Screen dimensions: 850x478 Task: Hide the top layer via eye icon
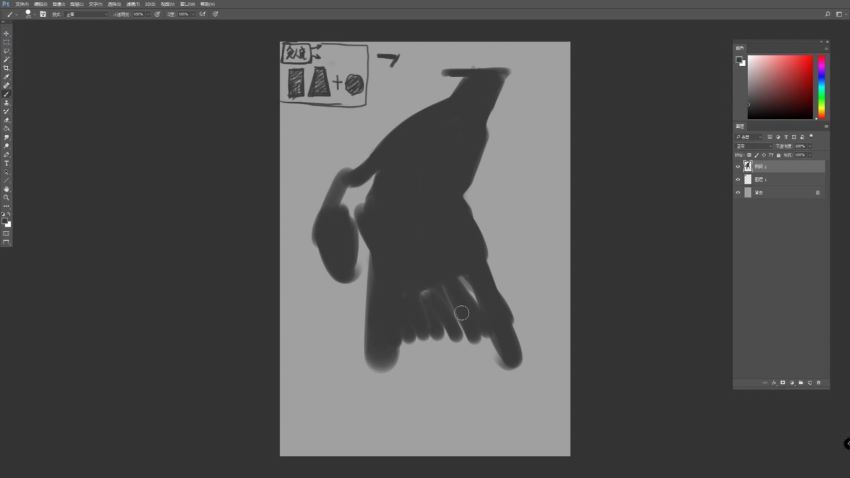(738, 167)
